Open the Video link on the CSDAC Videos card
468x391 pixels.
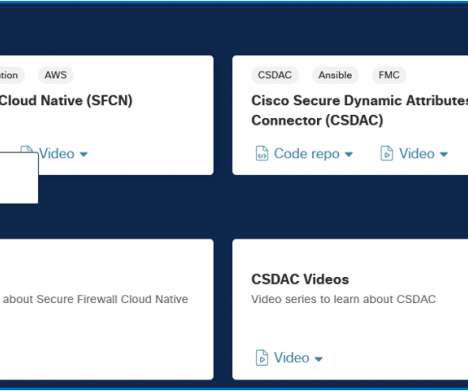point(291,358)
